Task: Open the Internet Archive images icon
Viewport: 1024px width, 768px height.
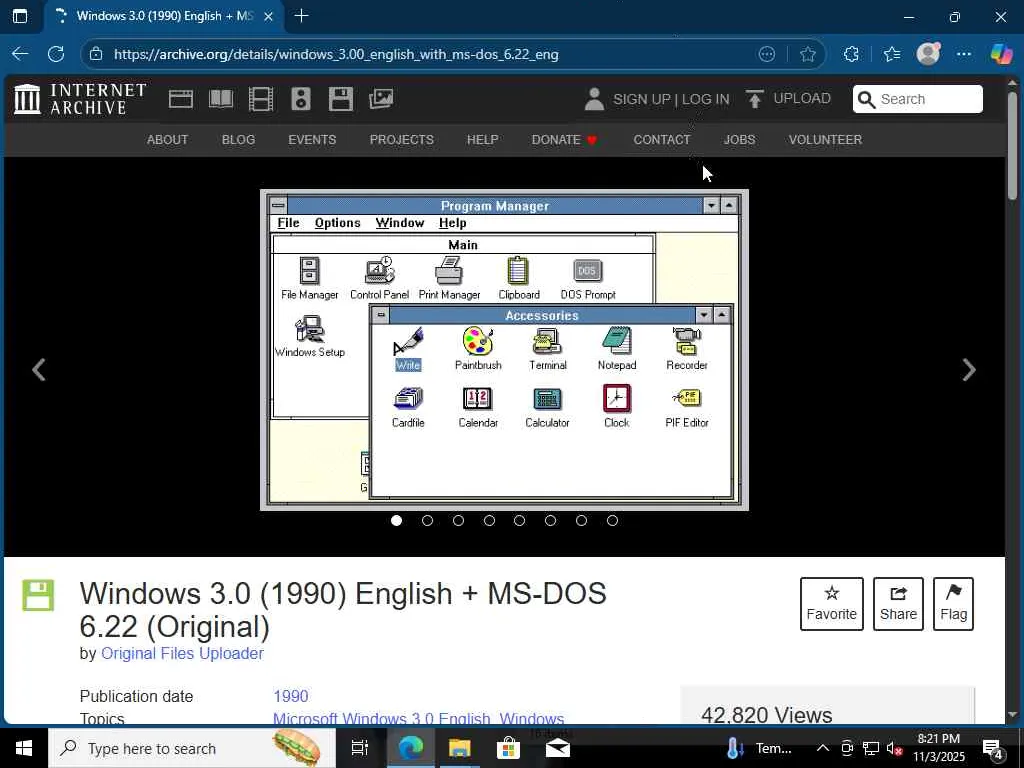Action: coord(381,99)
